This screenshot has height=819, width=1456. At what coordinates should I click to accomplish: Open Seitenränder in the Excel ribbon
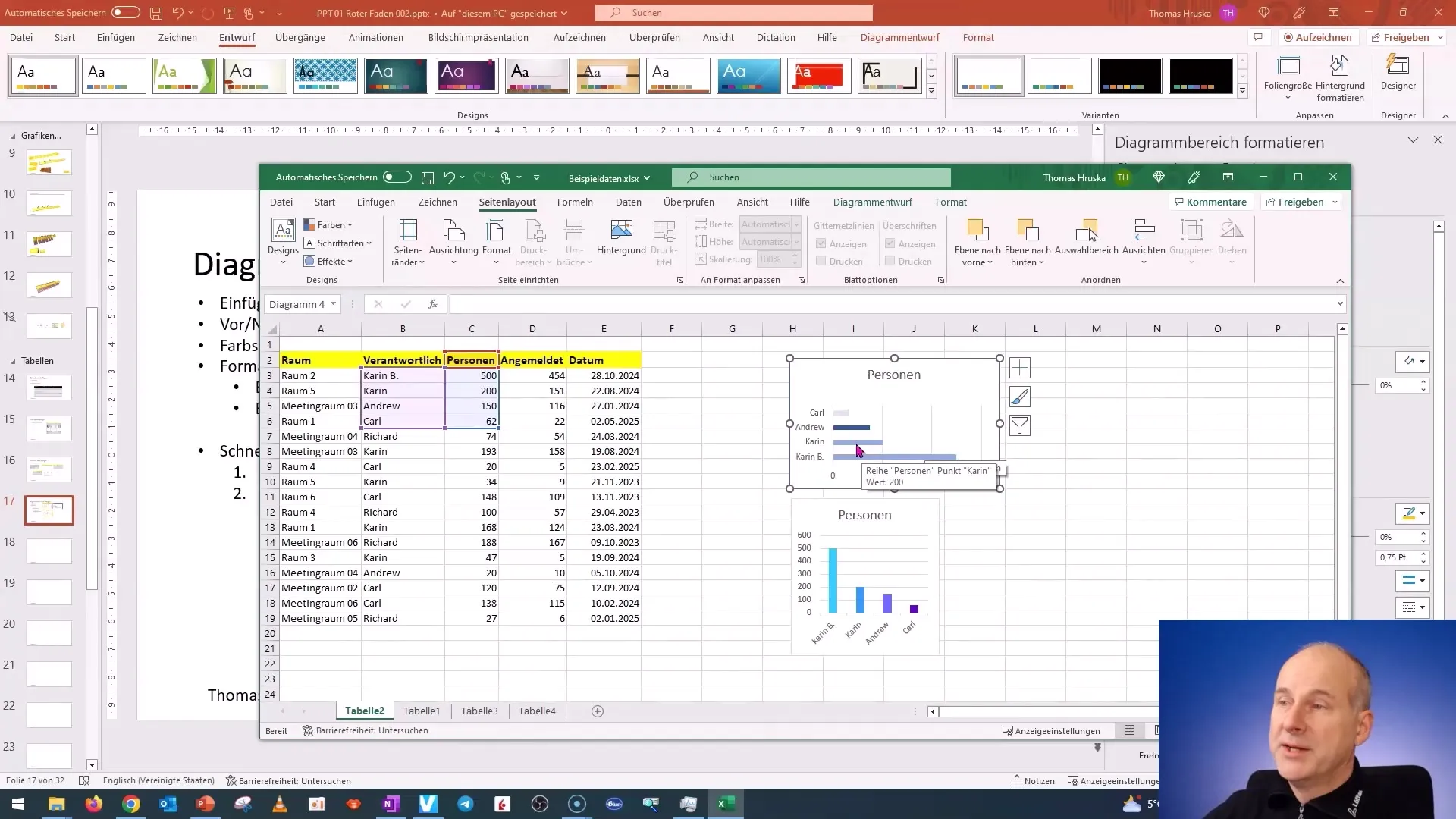point(408,243)
